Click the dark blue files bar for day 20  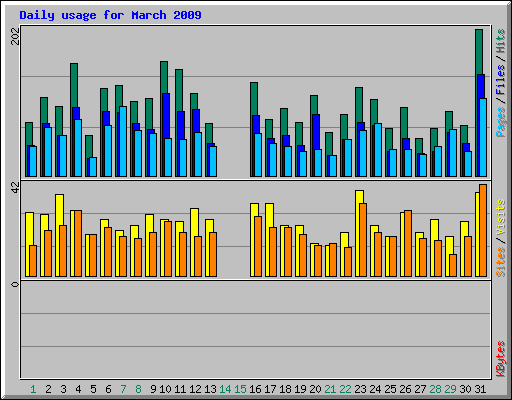tap(316, 132)
